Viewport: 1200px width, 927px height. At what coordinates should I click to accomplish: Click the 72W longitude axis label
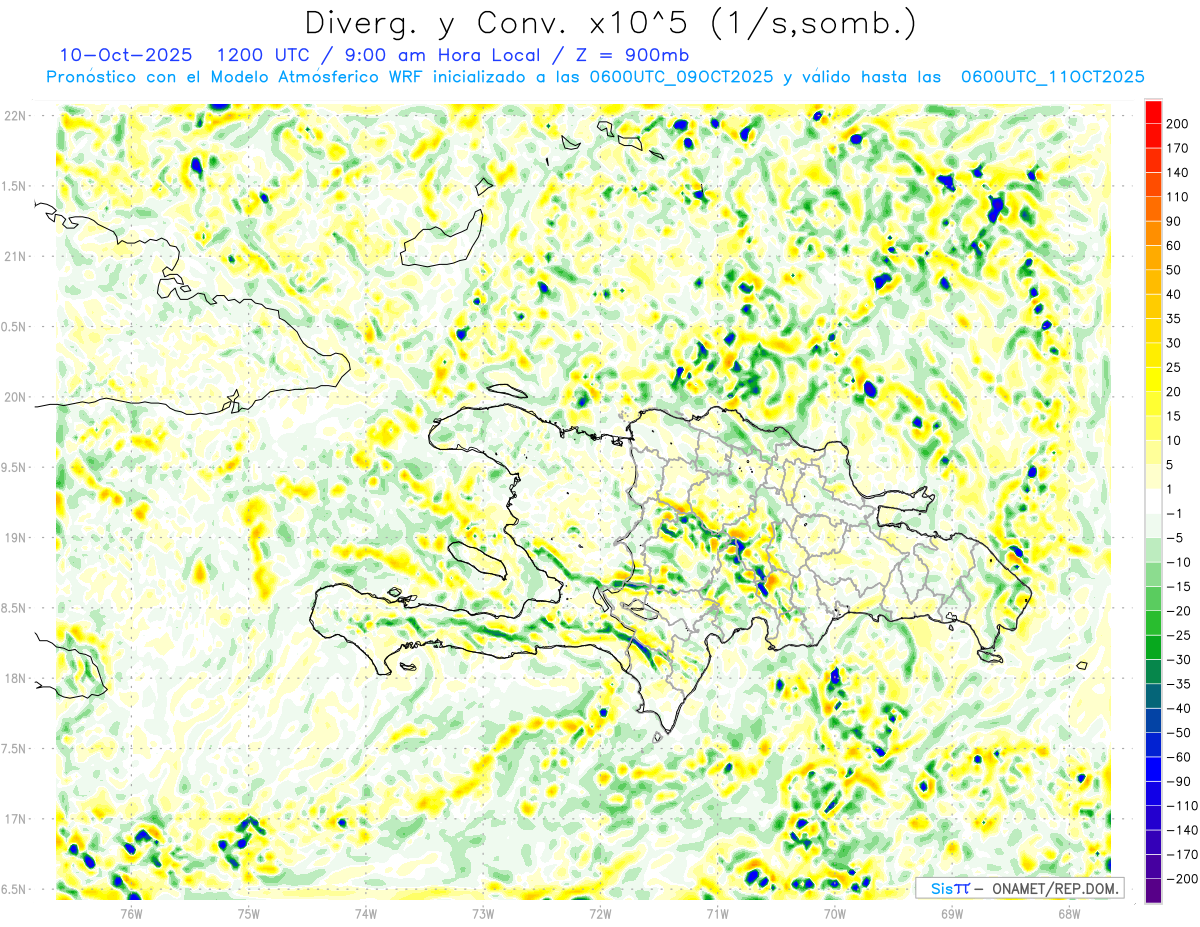600,912
